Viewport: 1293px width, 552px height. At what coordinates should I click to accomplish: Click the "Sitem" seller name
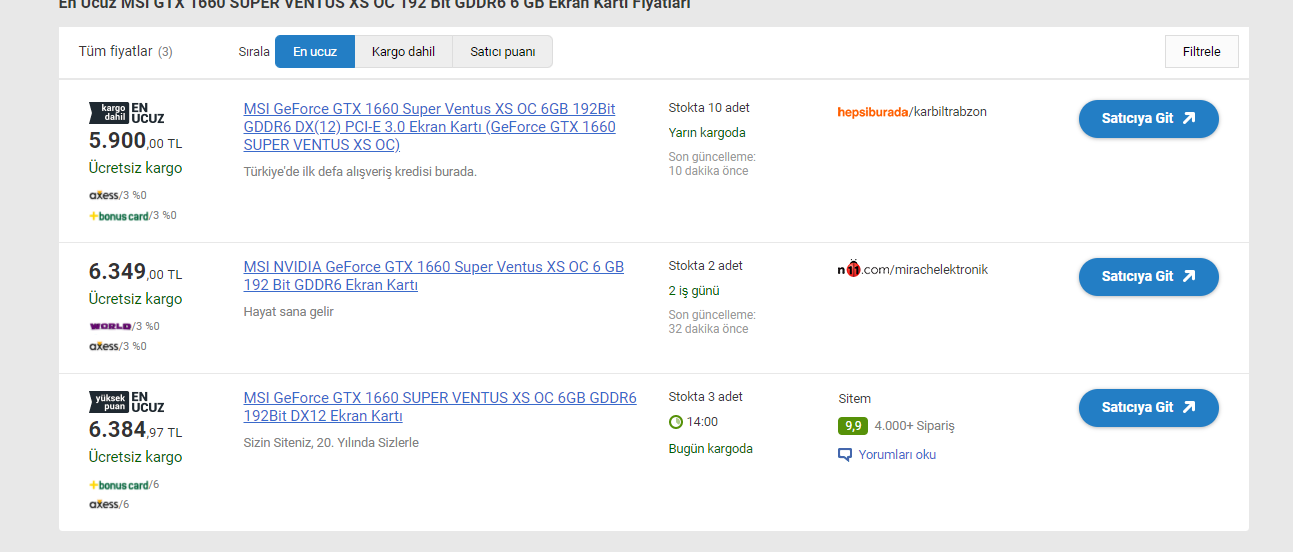[x=854, y=398]
